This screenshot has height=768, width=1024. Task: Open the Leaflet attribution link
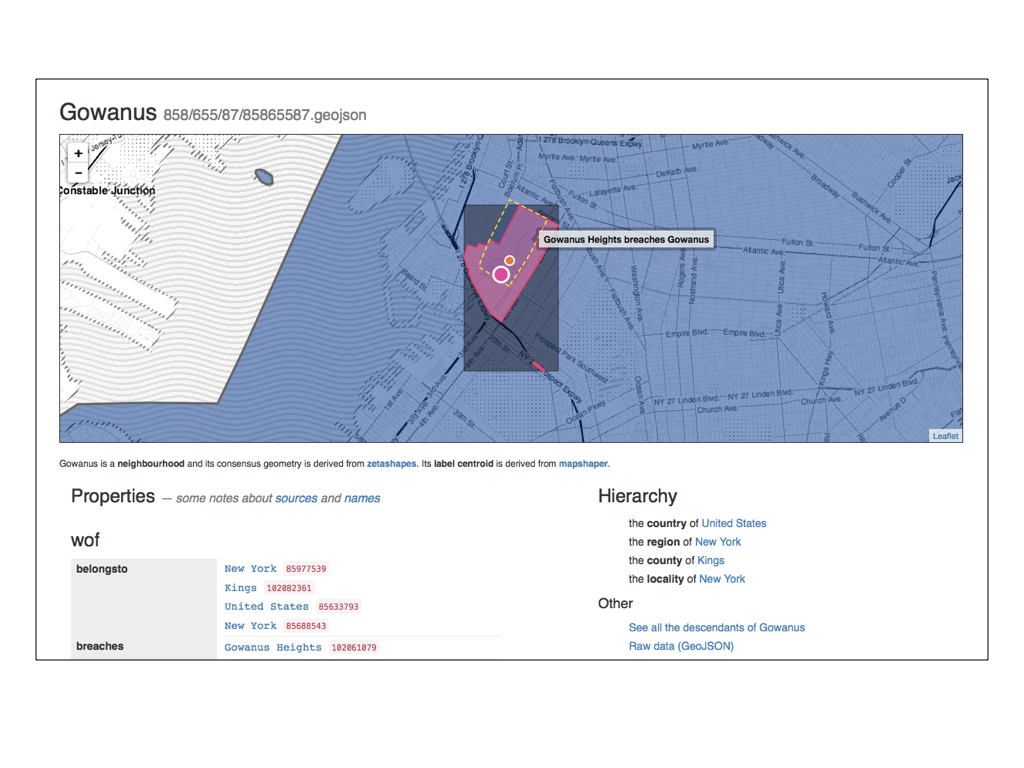[945, 436]
